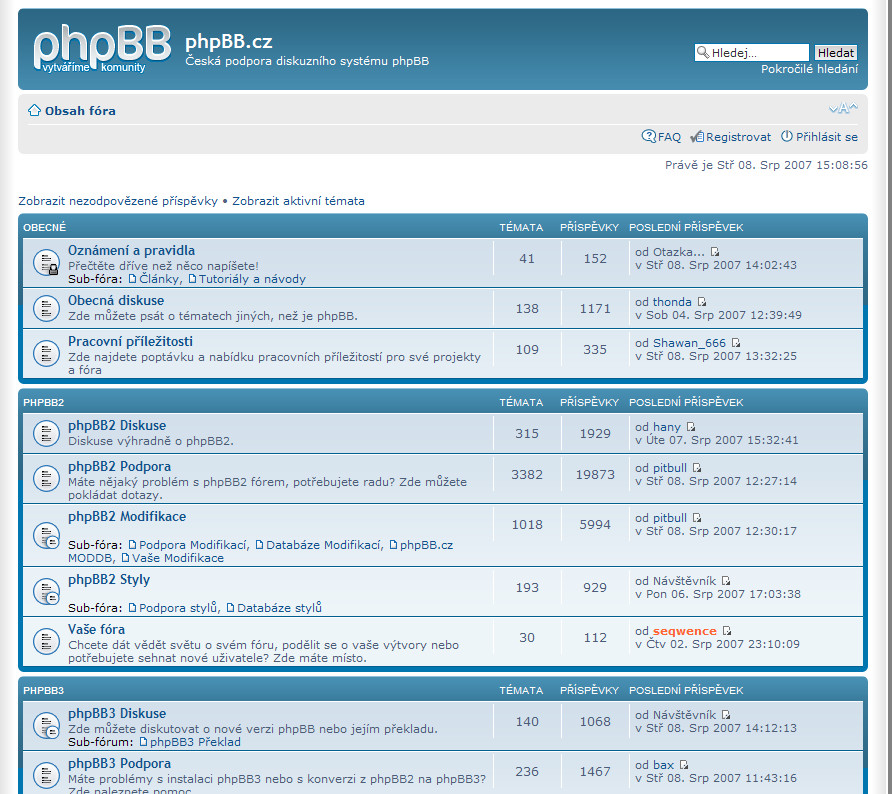Click the forum icon beside Vaše fóra
The width and height of the screenshot is (892, 794).
click(47, 642)
